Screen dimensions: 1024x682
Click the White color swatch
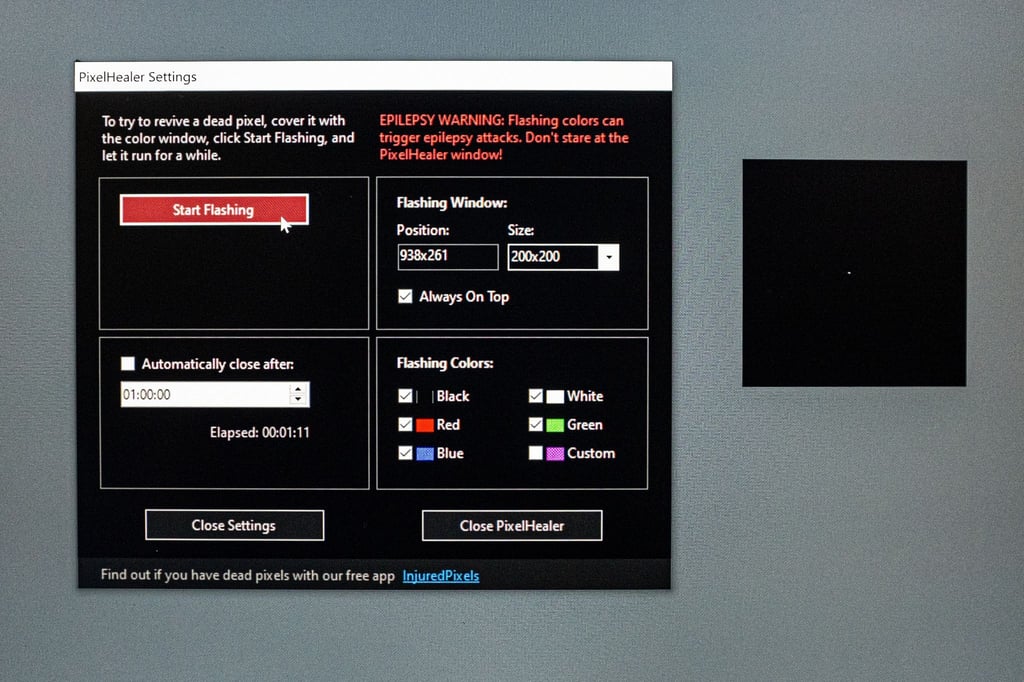[555, 397]
